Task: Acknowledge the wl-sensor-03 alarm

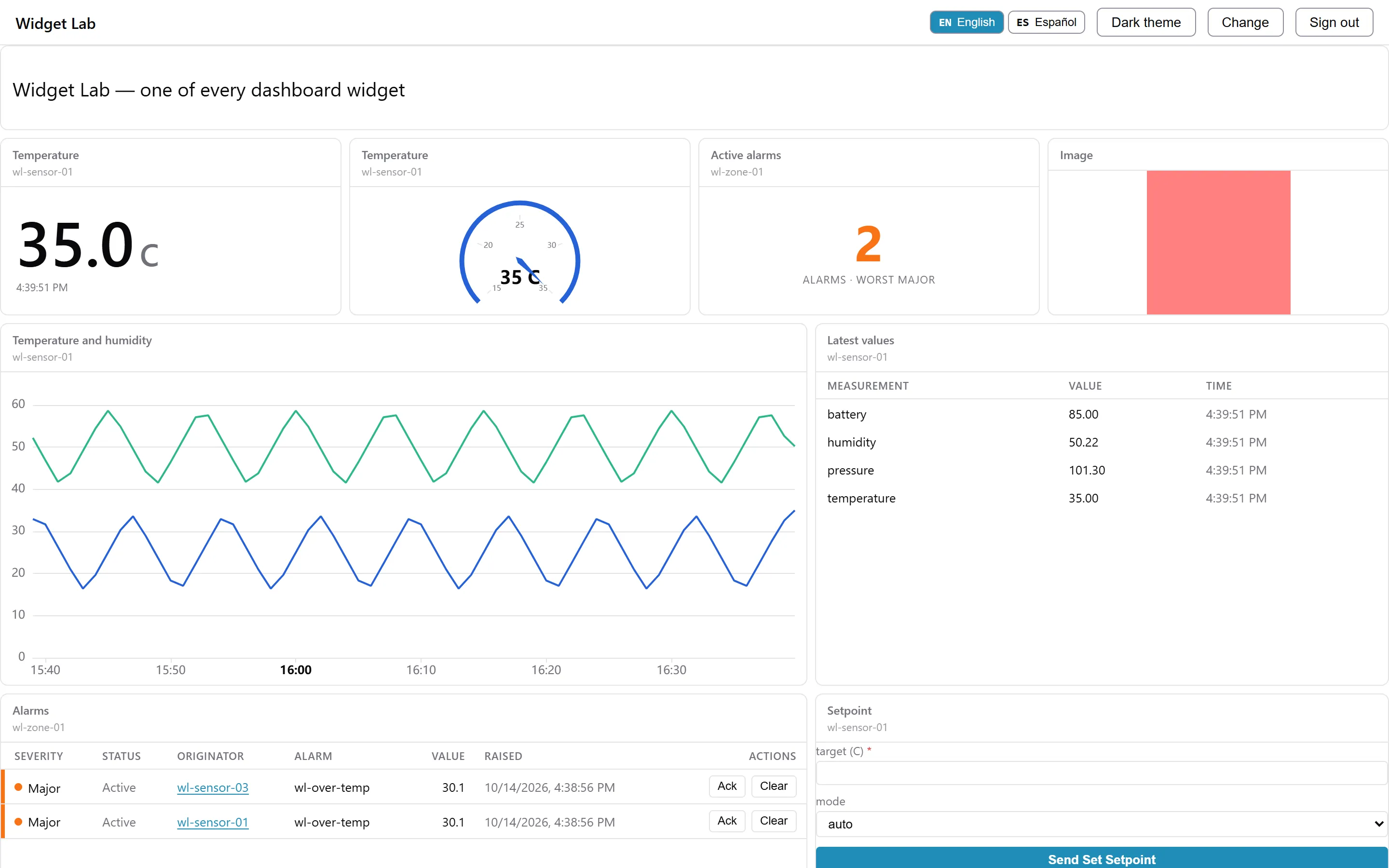Action: [x=727, y=787]
